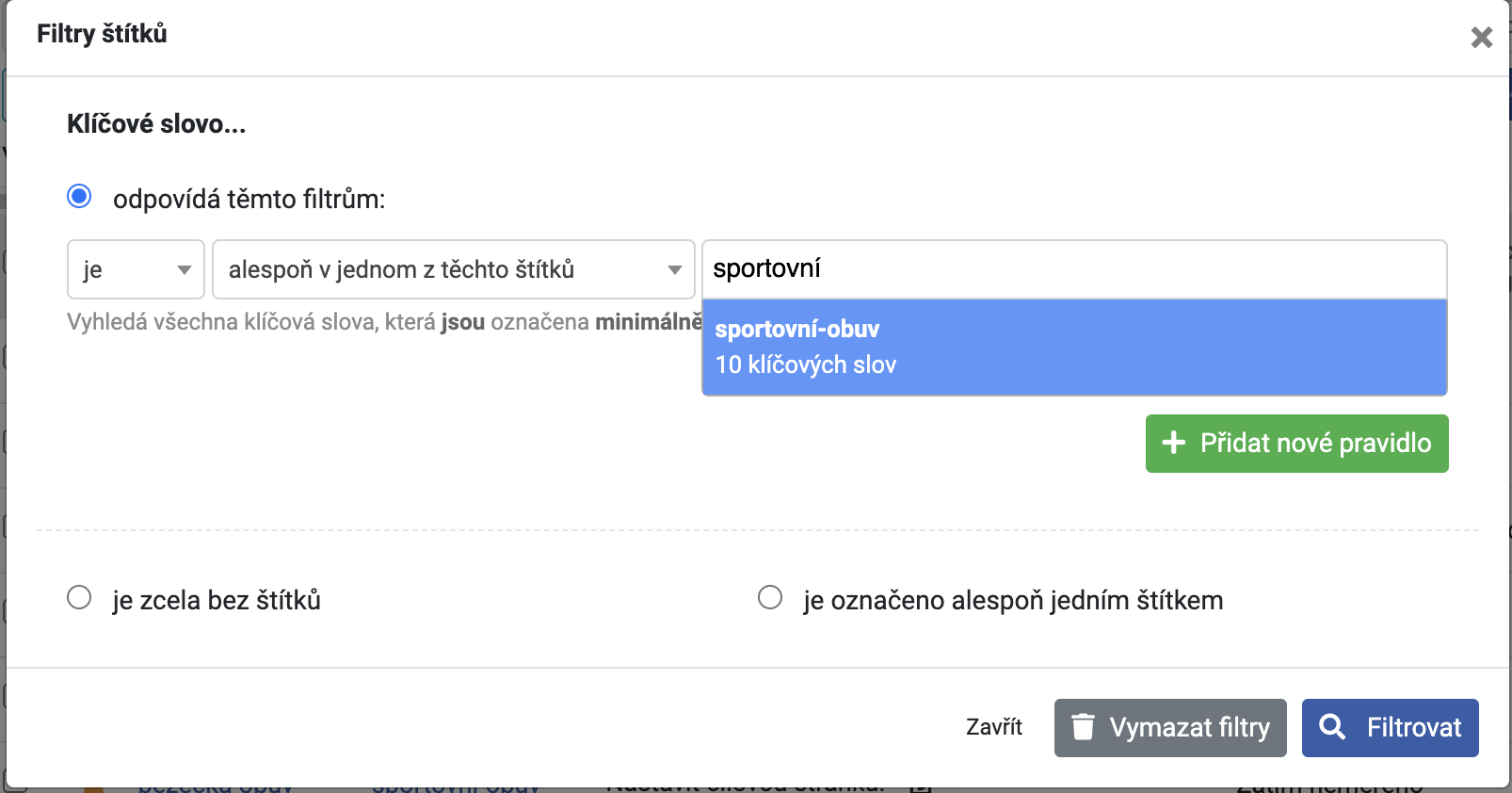Click the magnifier icon in Filtrovat
This screenshot has height=793, width=1512.
[x=1332, y=726]
